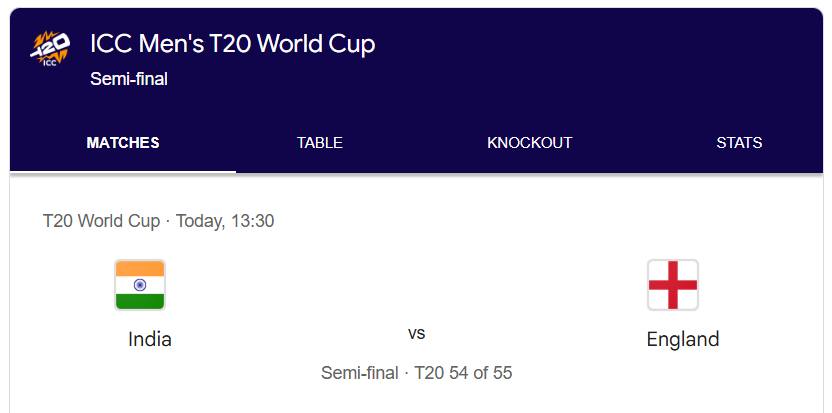Screen dimensions: 832x413
Task: Click the 'T20 World Cup' label above the match
Action: tap(101, 221)
